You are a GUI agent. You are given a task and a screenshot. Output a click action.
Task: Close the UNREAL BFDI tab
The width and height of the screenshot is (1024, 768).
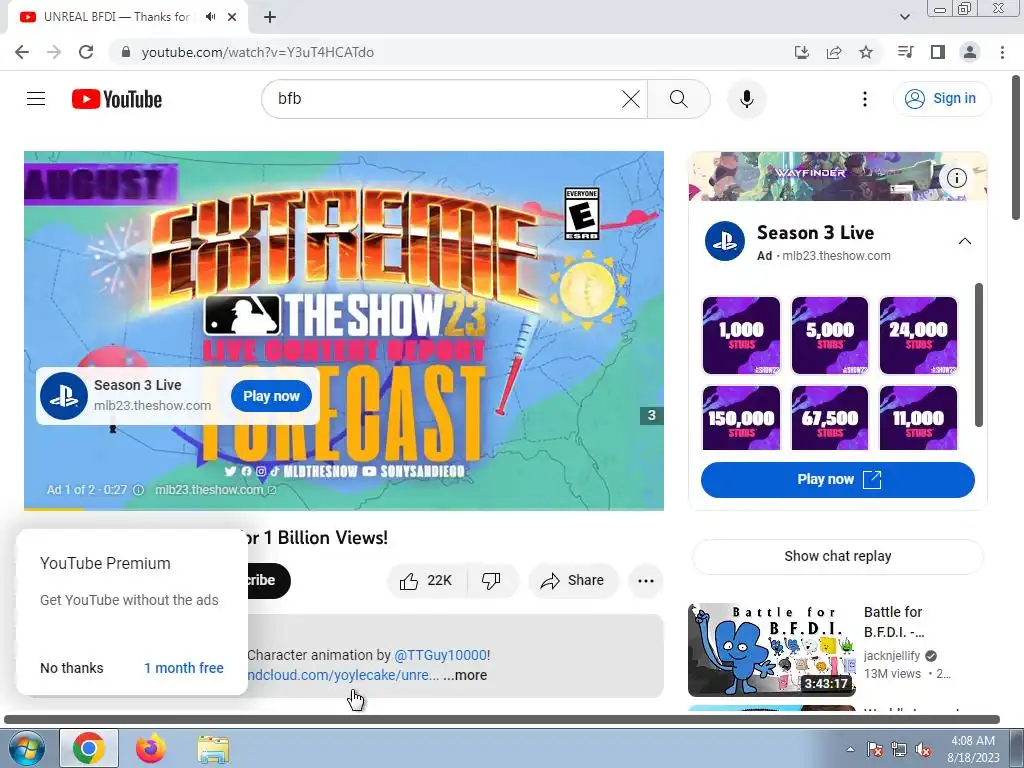pos(232,17)
